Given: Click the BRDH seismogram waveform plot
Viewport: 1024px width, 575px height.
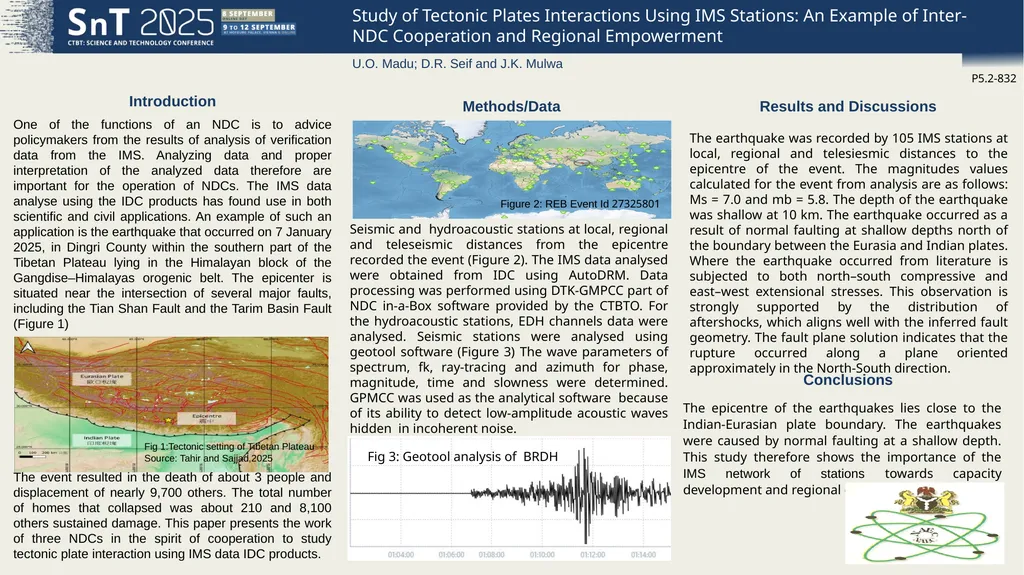Looking at the screenshot, I should (x=509, y=499).
